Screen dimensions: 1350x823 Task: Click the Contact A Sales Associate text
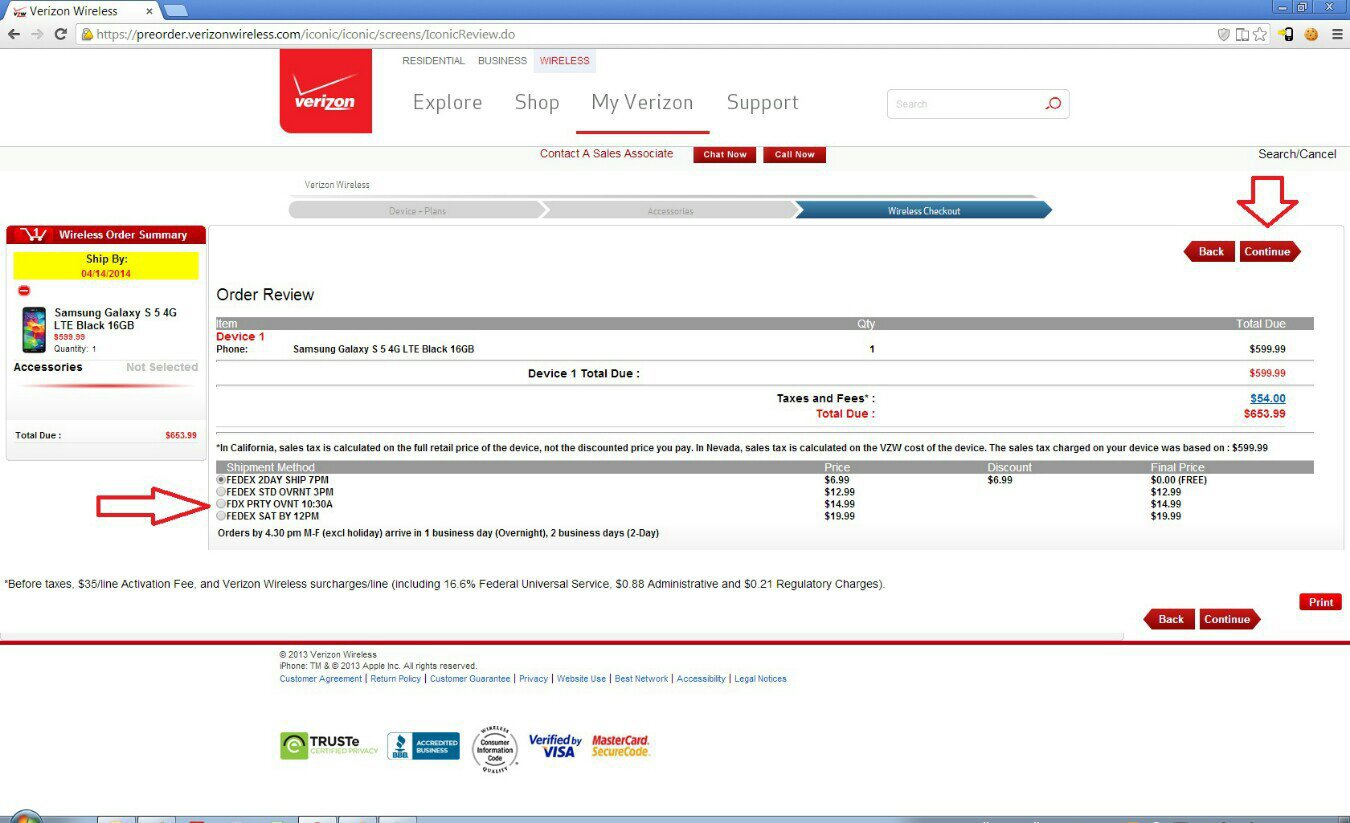point(607,154)
